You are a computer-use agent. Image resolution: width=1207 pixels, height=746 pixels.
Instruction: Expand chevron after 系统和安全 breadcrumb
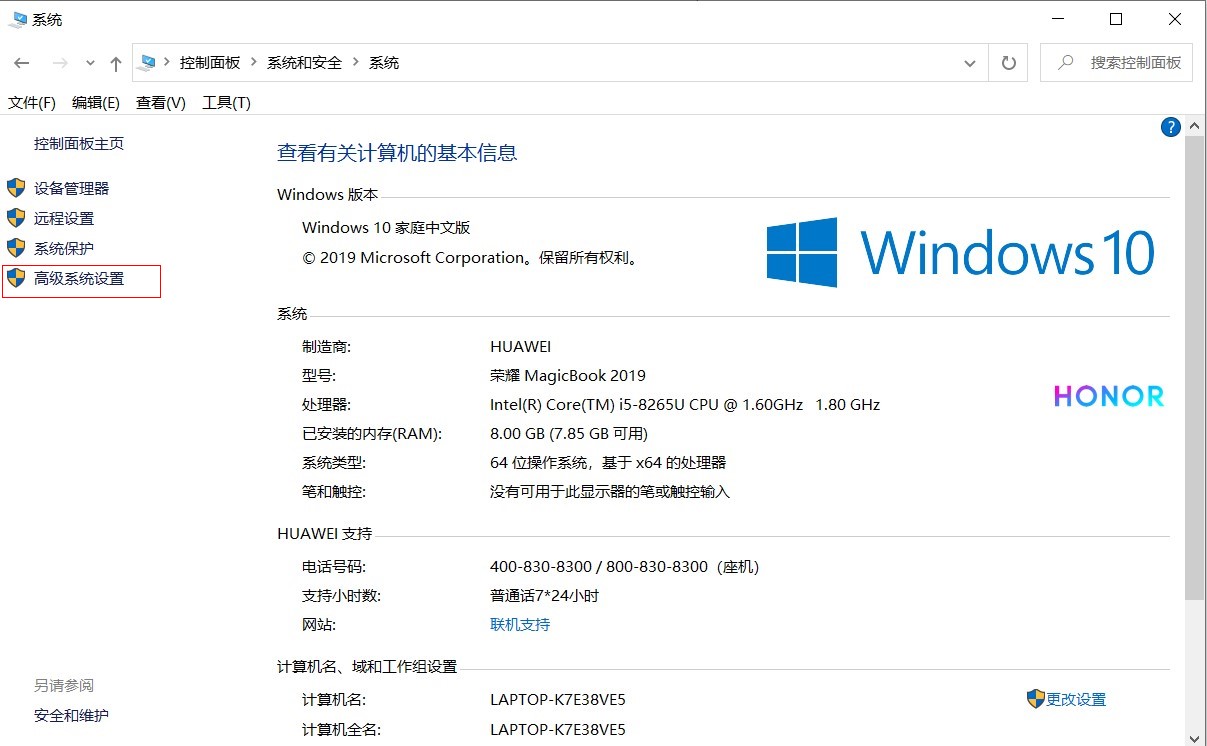(x=356, y=63)
